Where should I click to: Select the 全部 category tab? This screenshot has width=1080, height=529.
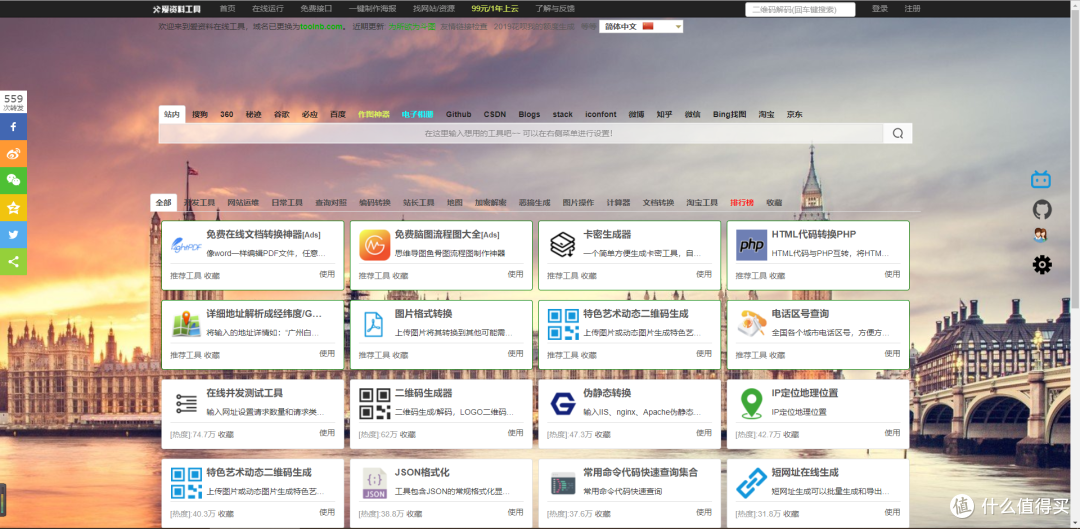(163, 203)
